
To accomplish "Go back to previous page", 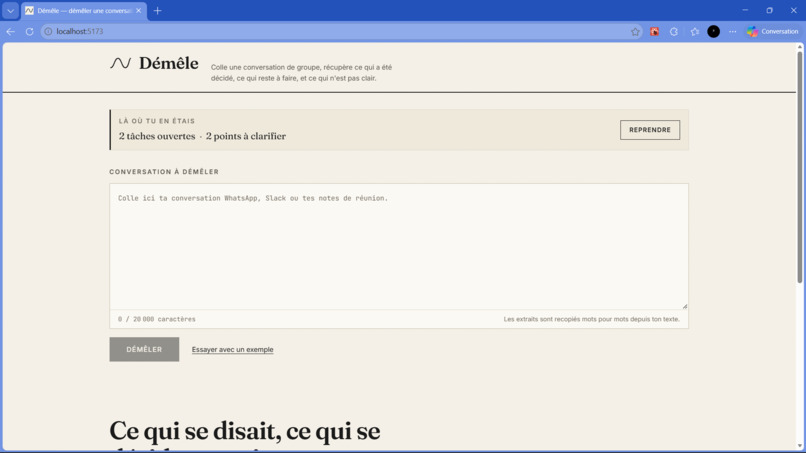I will point(10,31).
